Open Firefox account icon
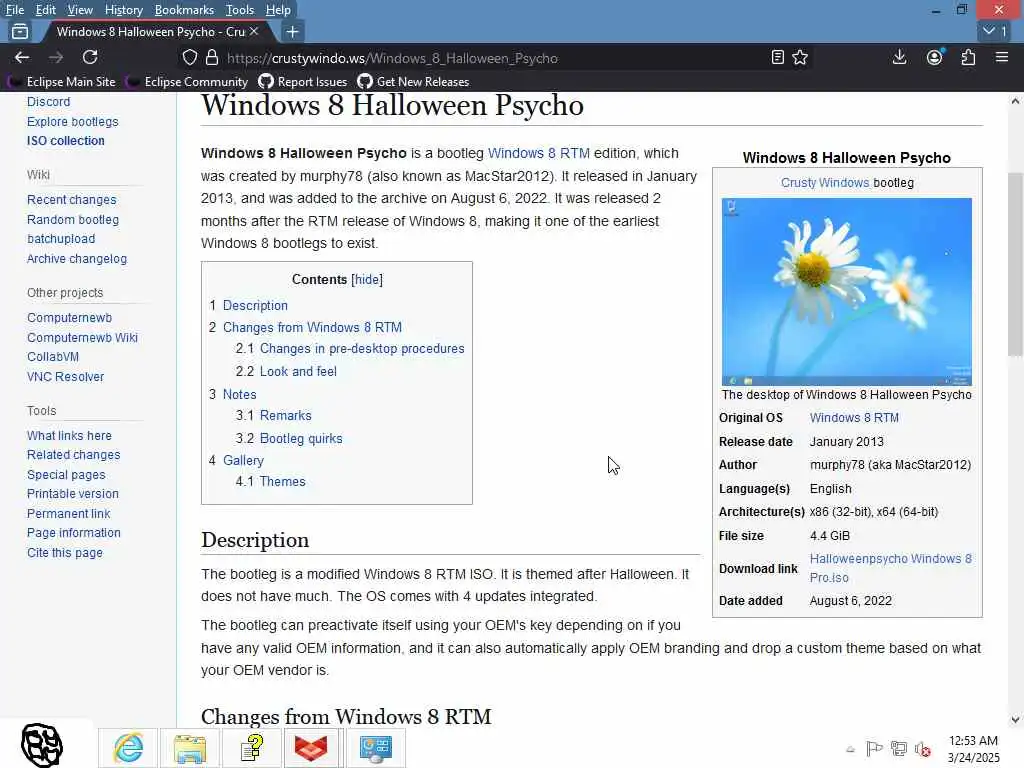 click(x=935, y=57)
